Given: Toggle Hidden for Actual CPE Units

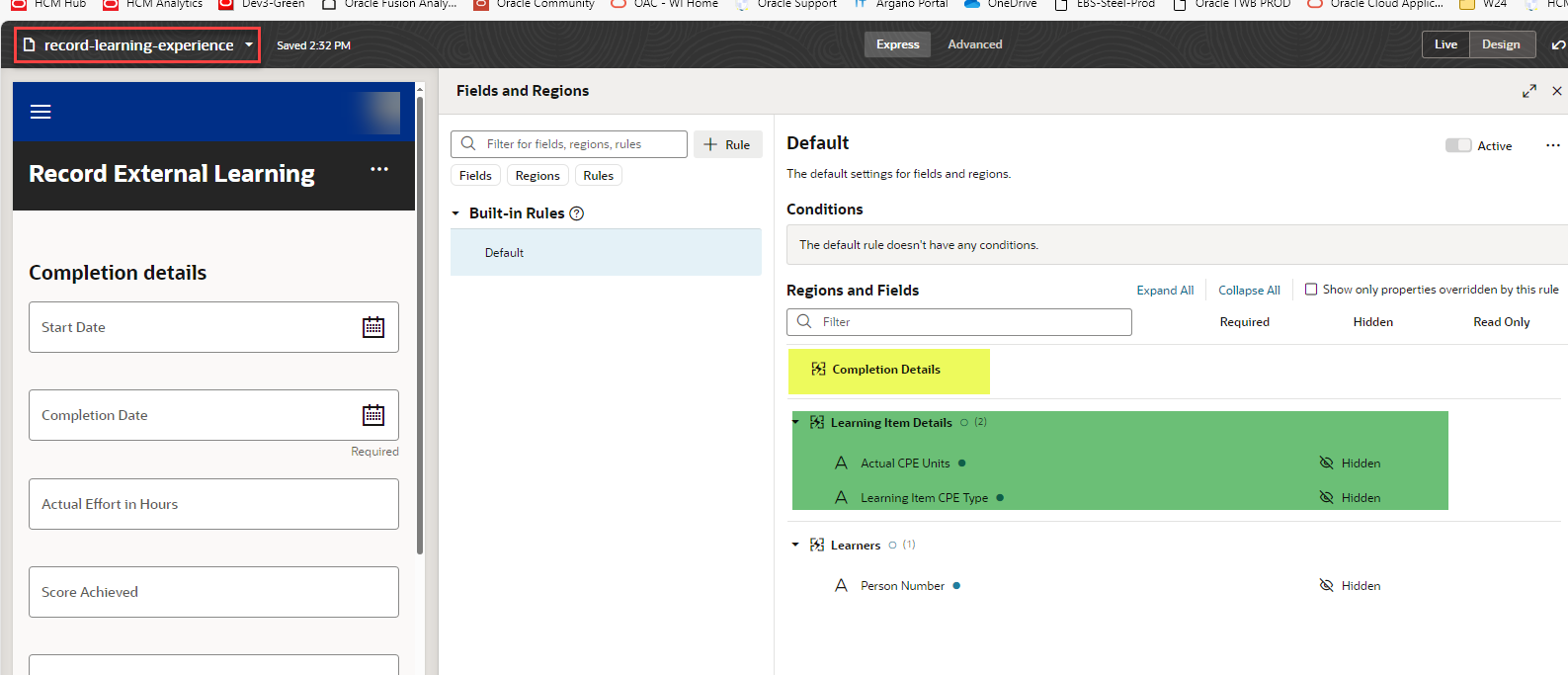Looking at the screenshot, I should click(1350, 463).
